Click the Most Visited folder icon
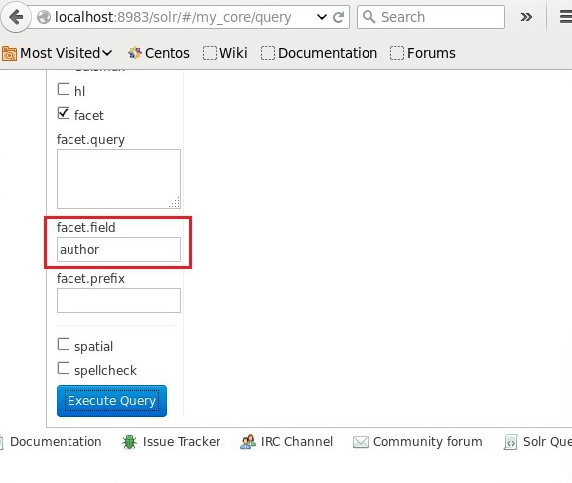The width and height of the screenshot is (572, 483). tap(9, 54)
